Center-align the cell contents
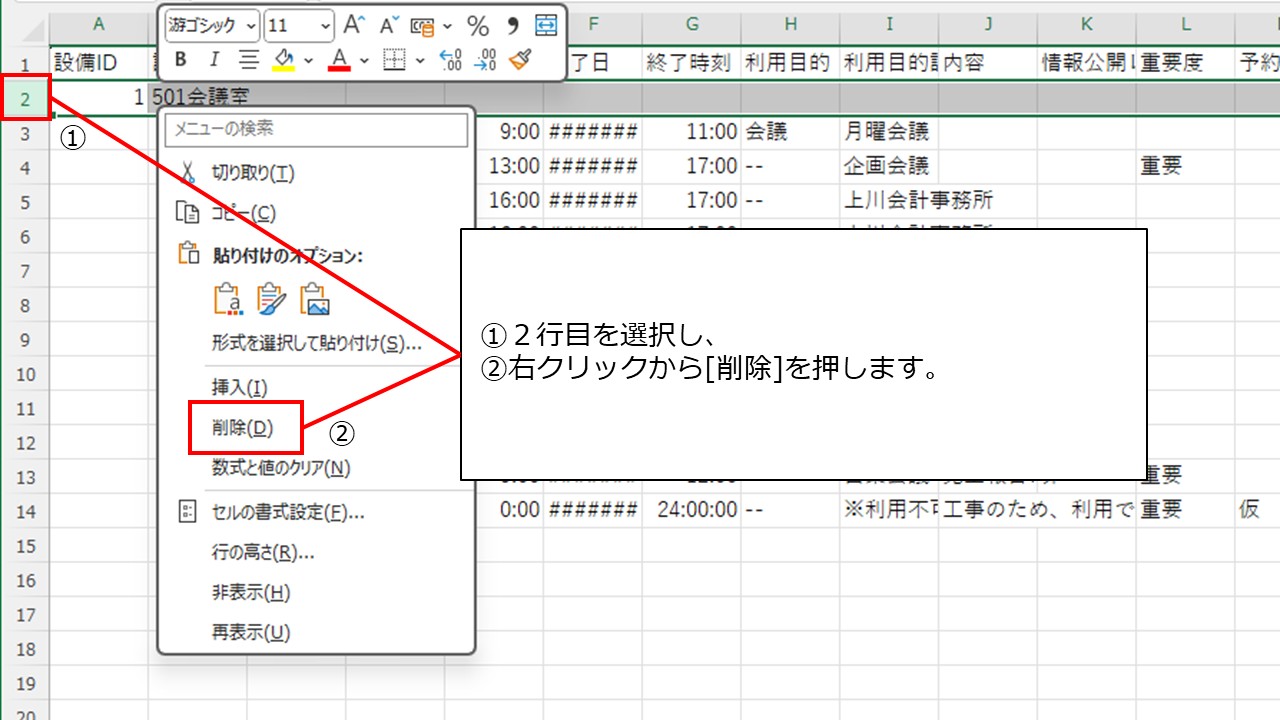This screenshot has width=1280, height=720. click(x=247, y=60)
